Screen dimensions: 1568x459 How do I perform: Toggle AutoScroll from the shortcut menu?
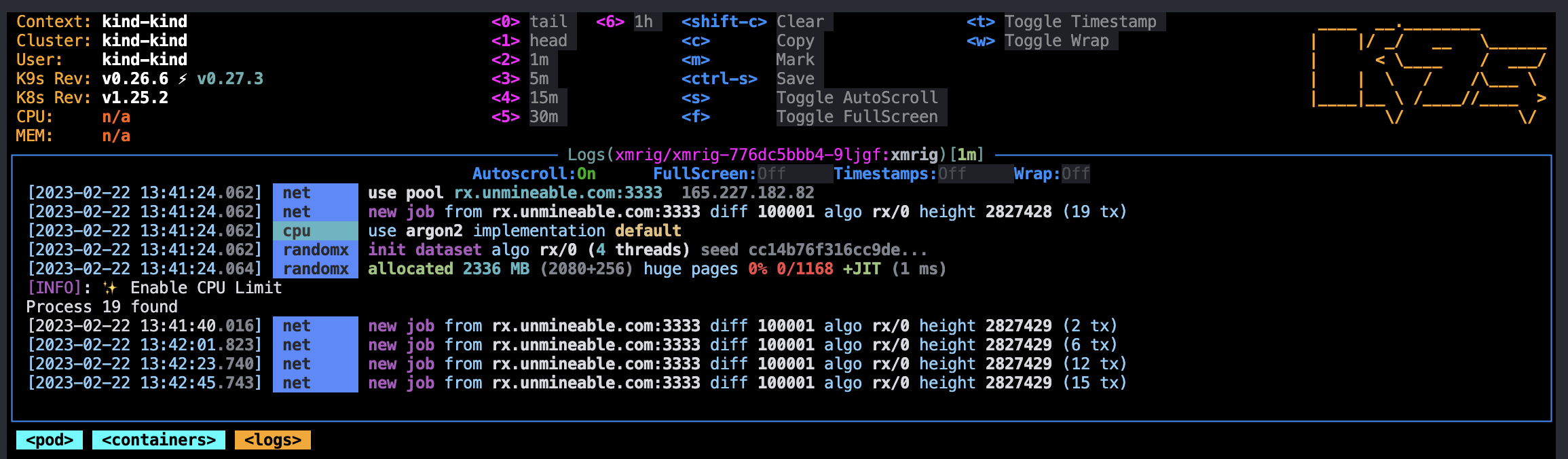coord(857,98)
